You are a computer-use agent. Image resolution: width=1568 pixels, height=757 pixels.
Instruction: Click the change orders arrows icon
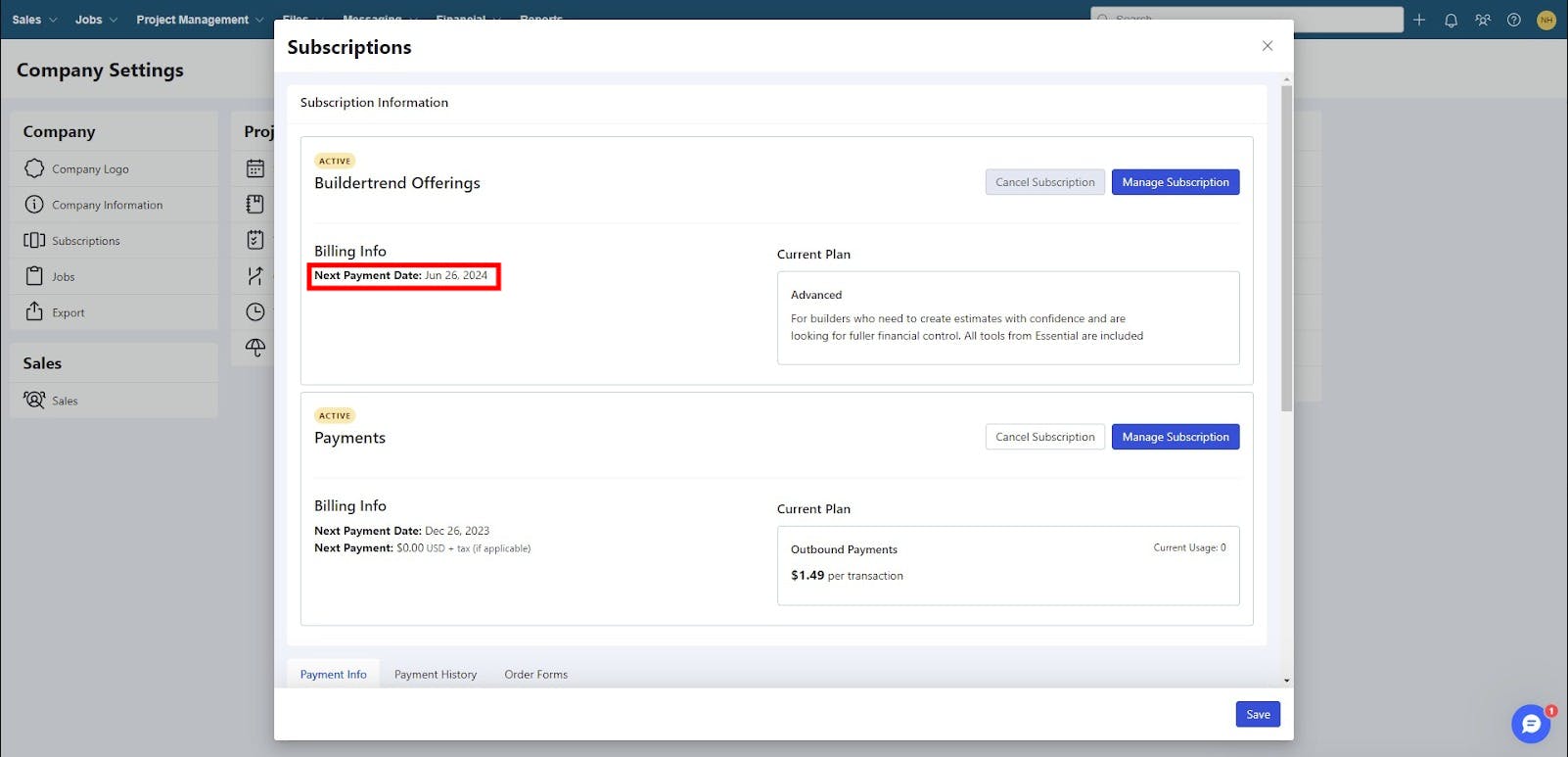[x=255, y=276]
